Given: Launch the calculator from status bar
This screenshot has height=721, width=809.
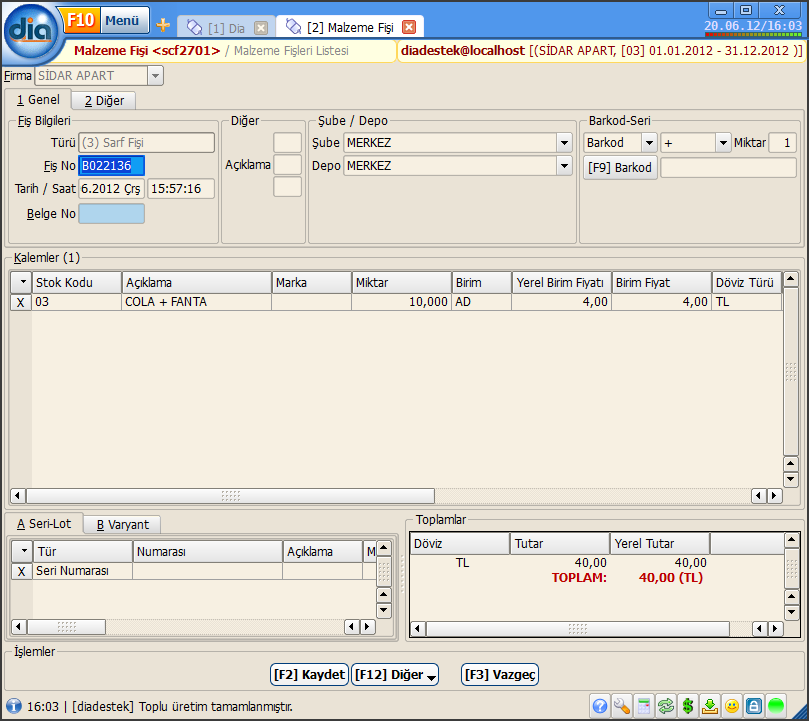Looking at the screenshot, I should [x=644, y=706].
